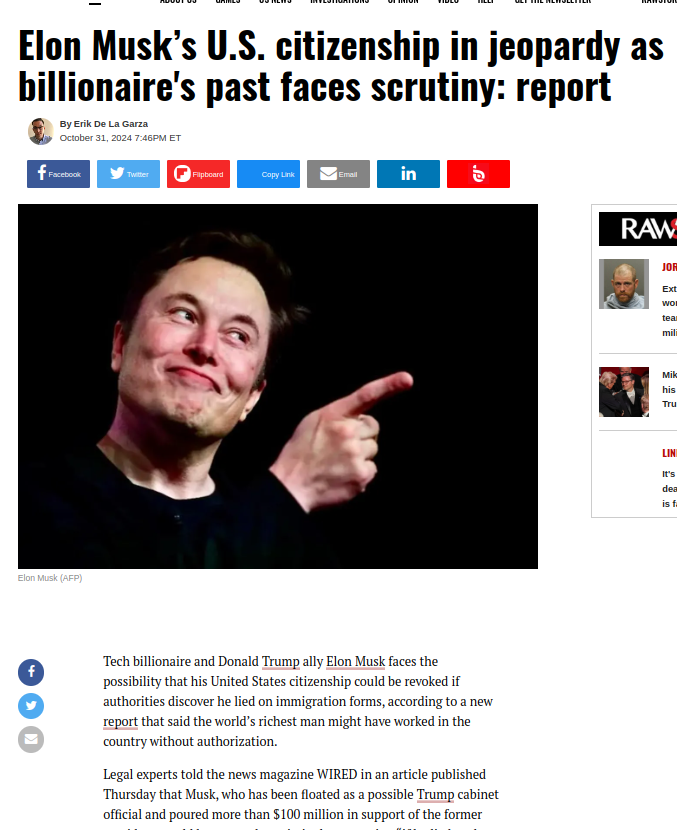
Task: Share article by Email button
Action: pos(338,174)
